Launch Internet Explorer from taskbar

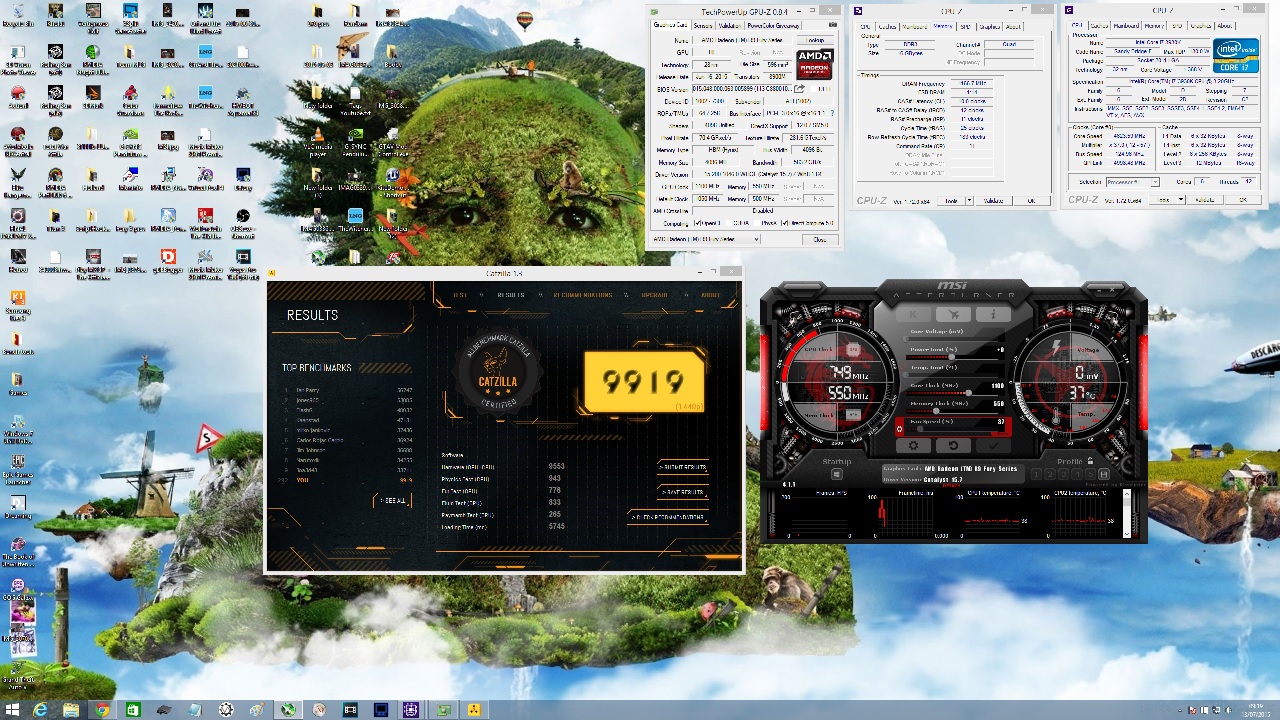coord(40,710)
